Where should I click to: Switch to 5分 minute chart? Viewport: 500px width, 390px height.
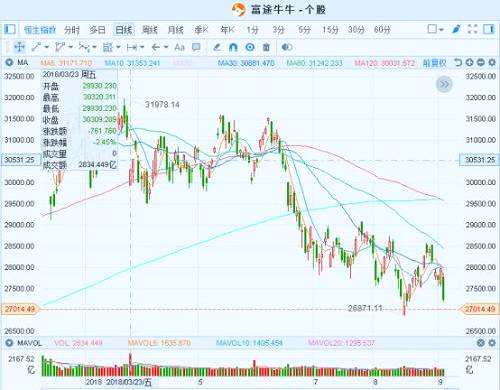tap(304, 30)
